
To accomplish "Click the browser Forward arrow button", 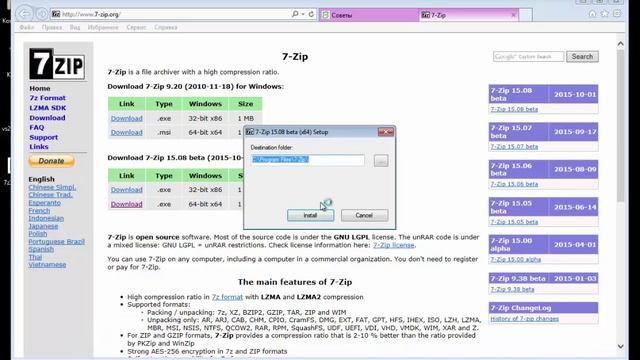I will 42,14.
